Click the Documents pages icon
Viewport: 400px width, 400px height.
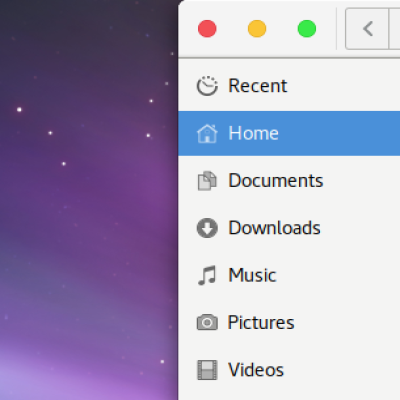(x=207, y=181)
